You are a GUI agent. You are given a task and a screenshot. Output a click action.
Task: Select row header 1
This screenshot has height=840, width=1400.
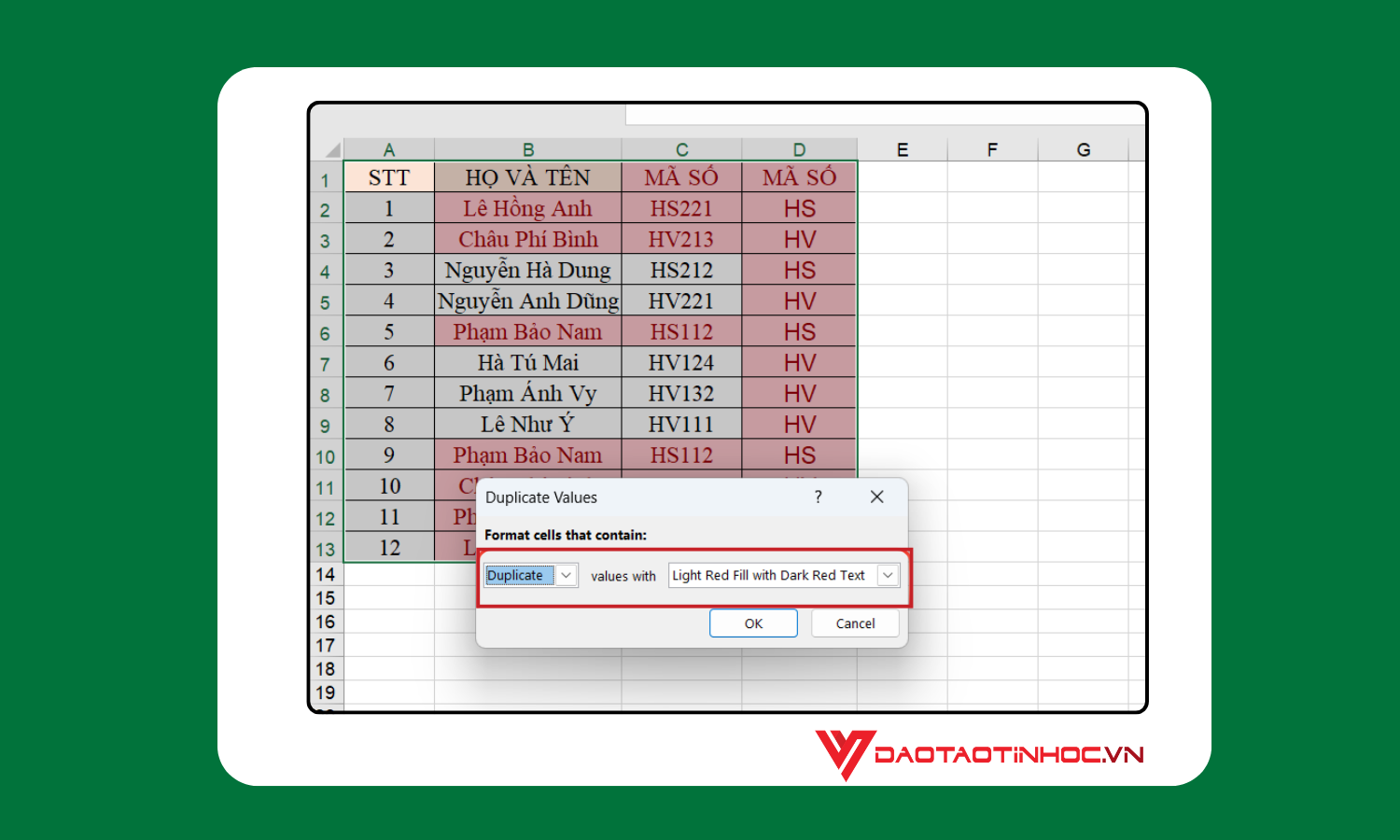(326, 177)
